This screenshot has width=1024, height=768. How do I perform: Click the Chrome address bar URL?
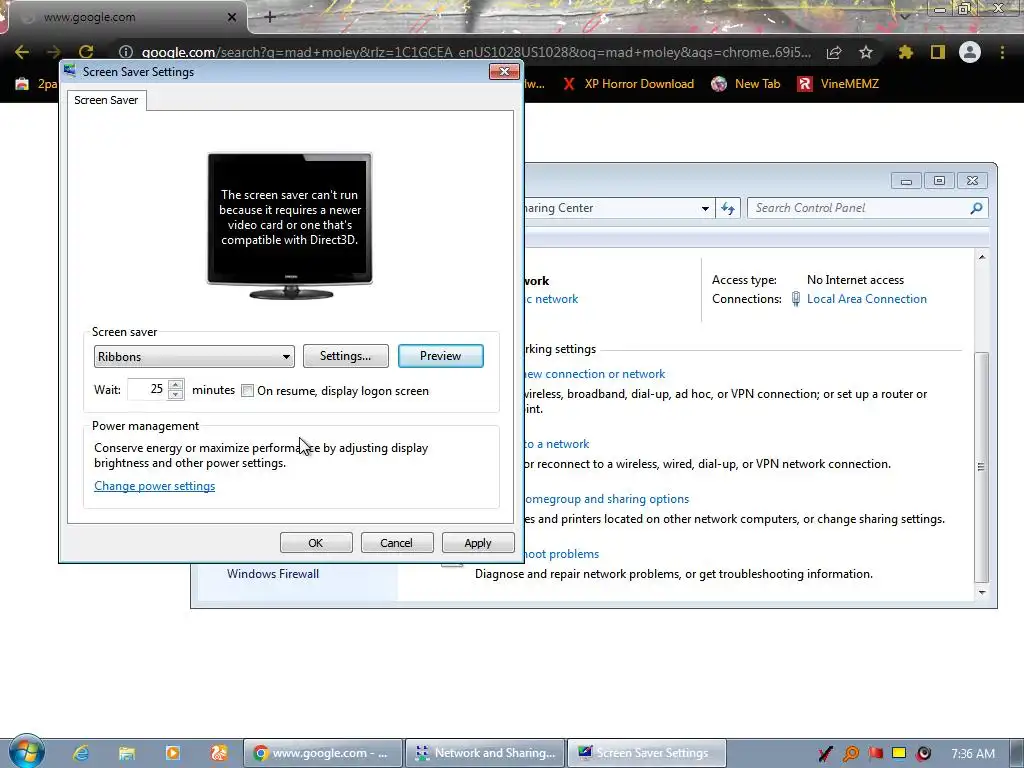point(476,52)
